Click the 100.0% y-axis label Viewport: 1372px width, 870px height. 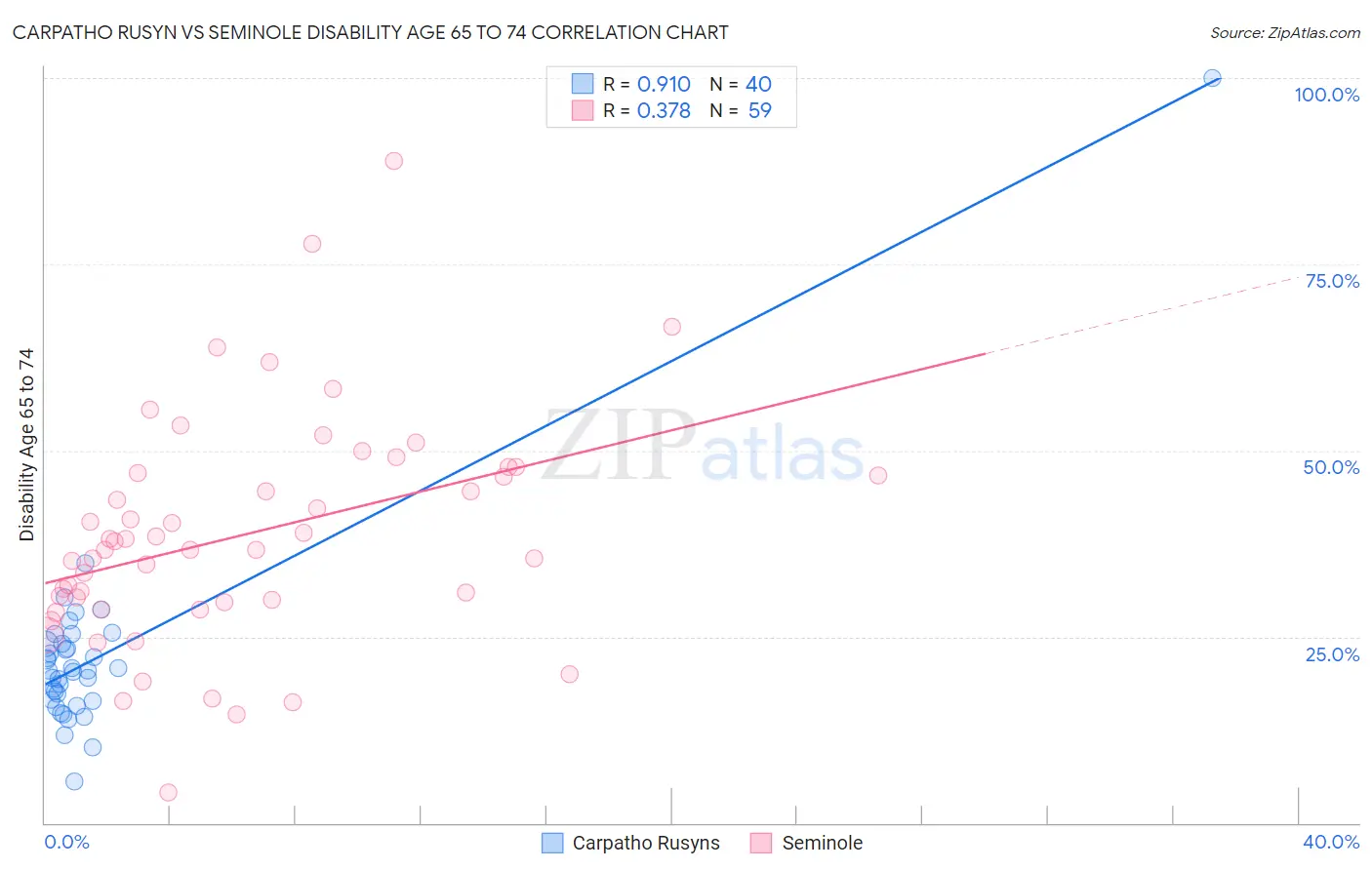[x=1327, y=95]
